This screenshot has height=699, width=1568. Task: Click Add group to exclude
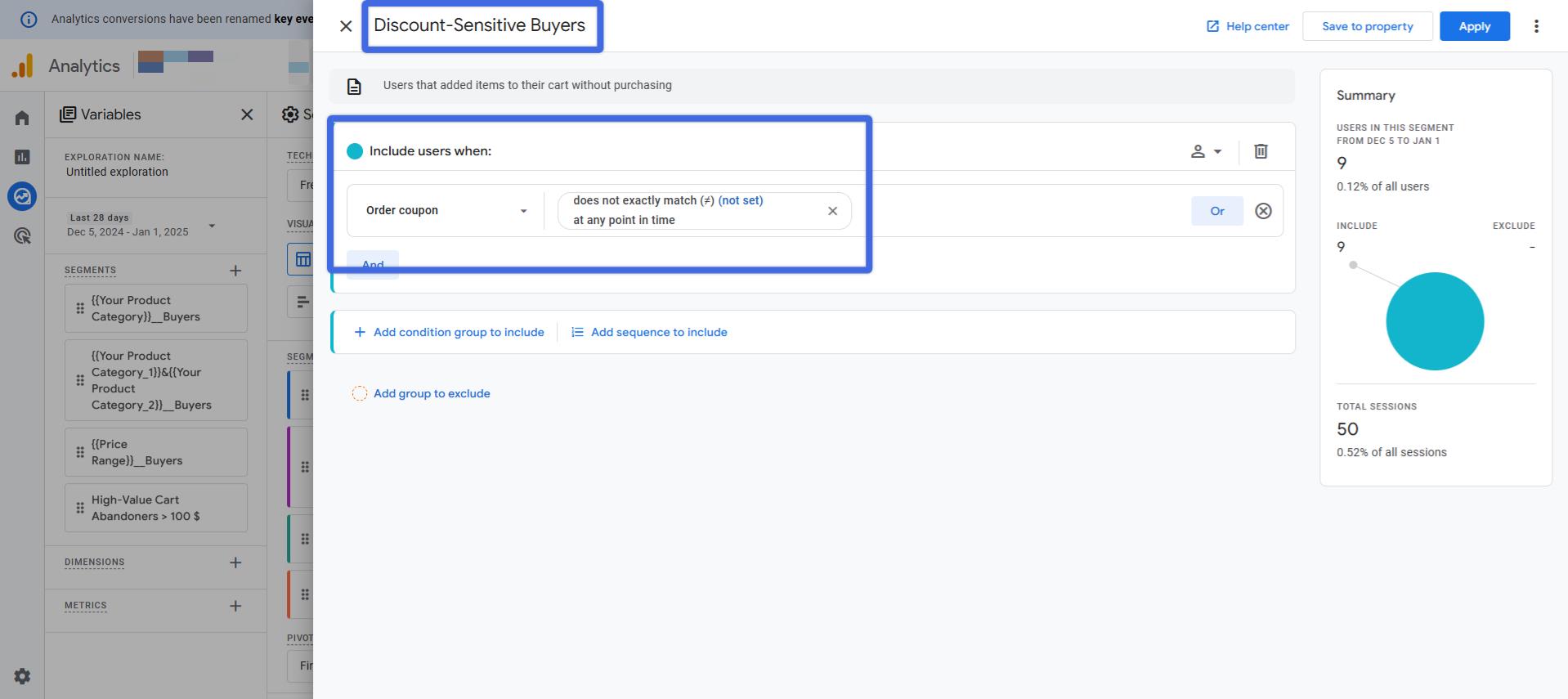pyautogui.click(x=421, y=393)
